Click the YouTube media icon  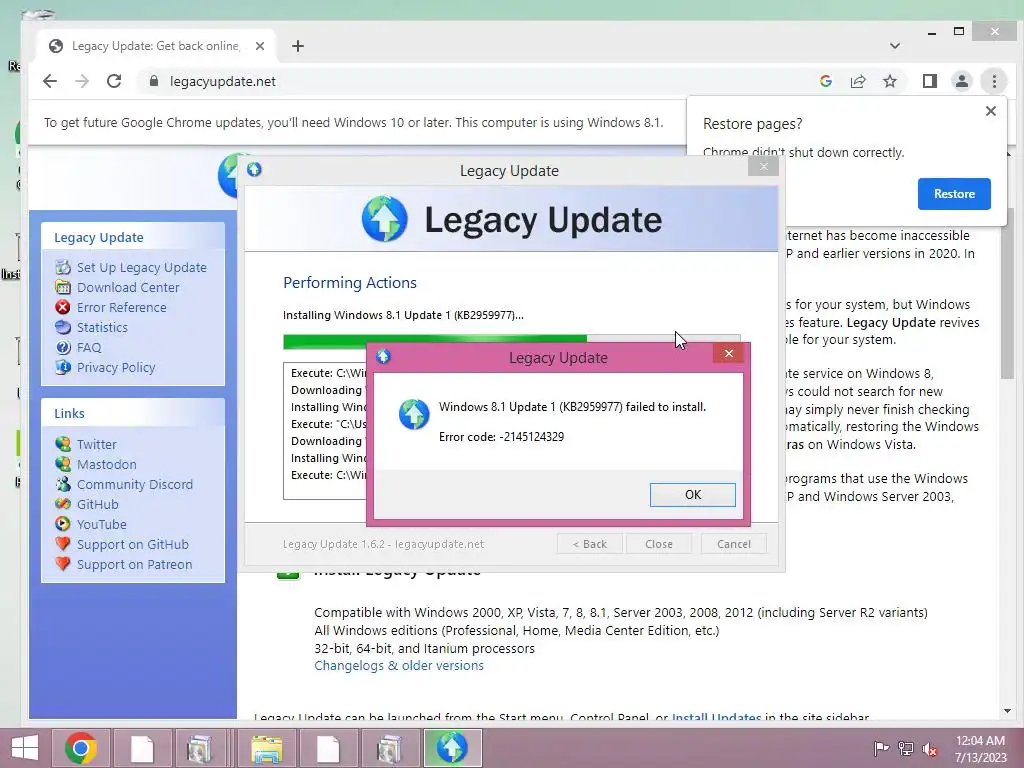pos(63,524)
